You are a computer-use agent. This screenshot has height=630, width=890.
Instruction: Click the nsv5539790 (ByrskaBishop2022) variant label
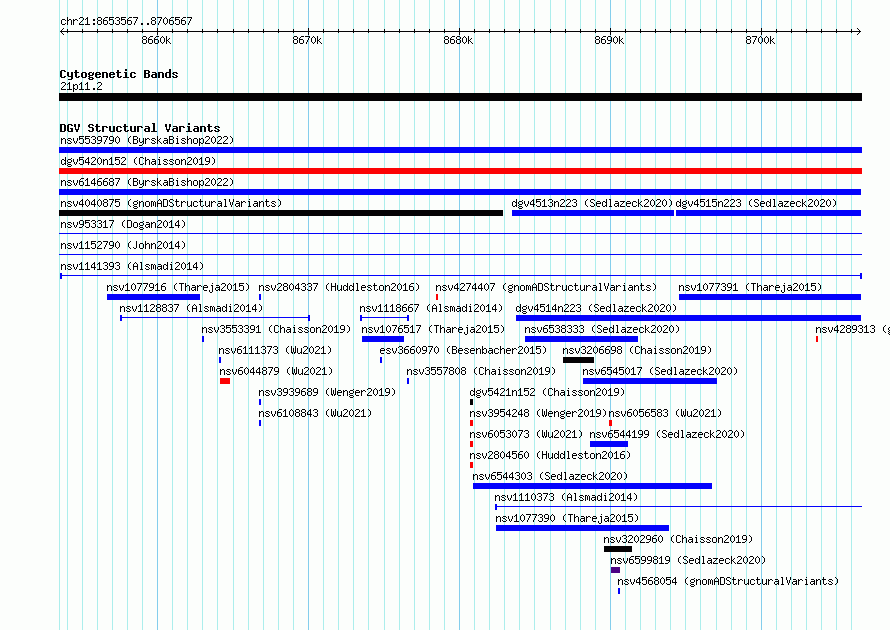coord(147,140)
